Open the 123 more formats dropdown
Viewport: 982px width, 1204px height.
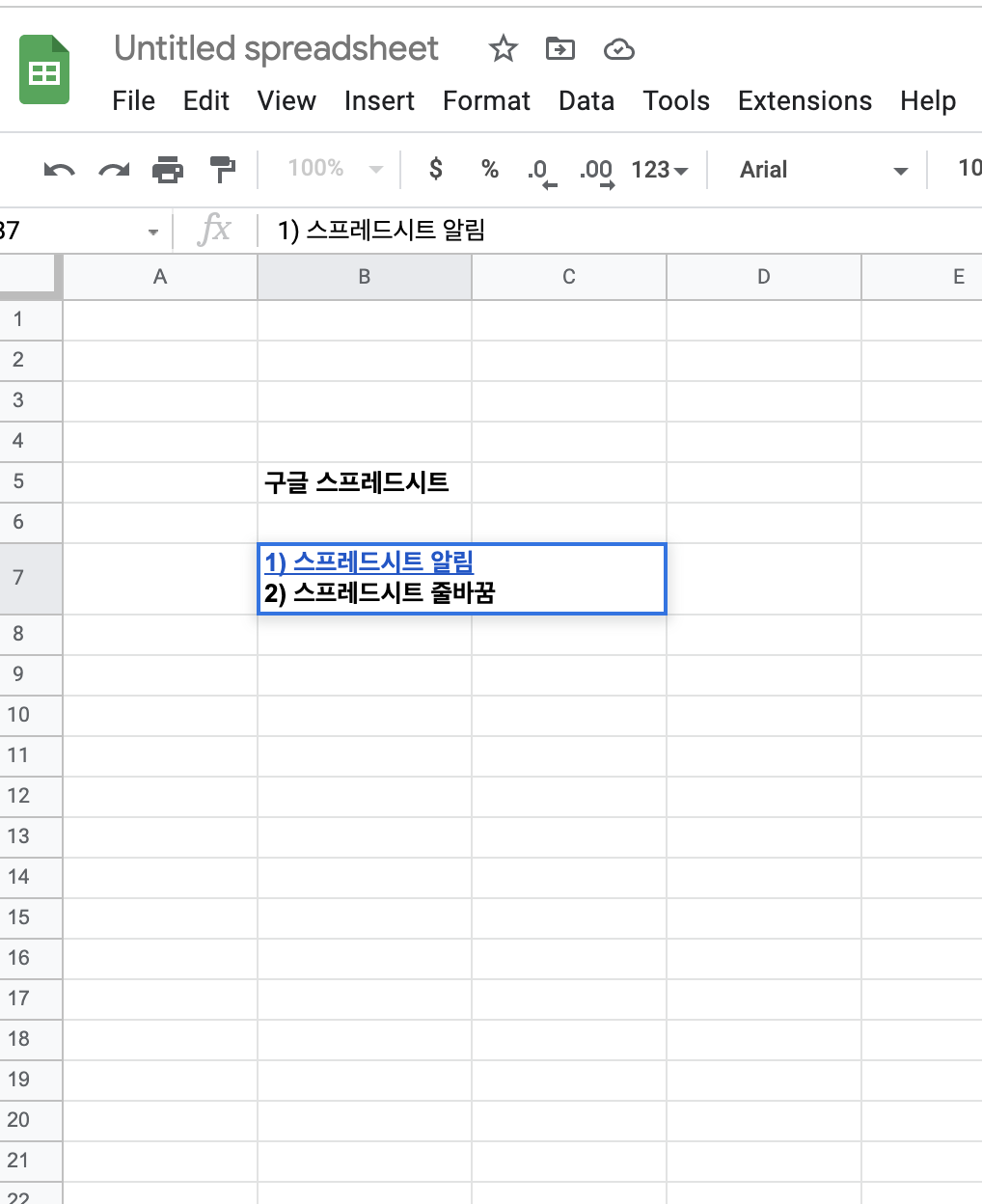[x=660, y=170]
